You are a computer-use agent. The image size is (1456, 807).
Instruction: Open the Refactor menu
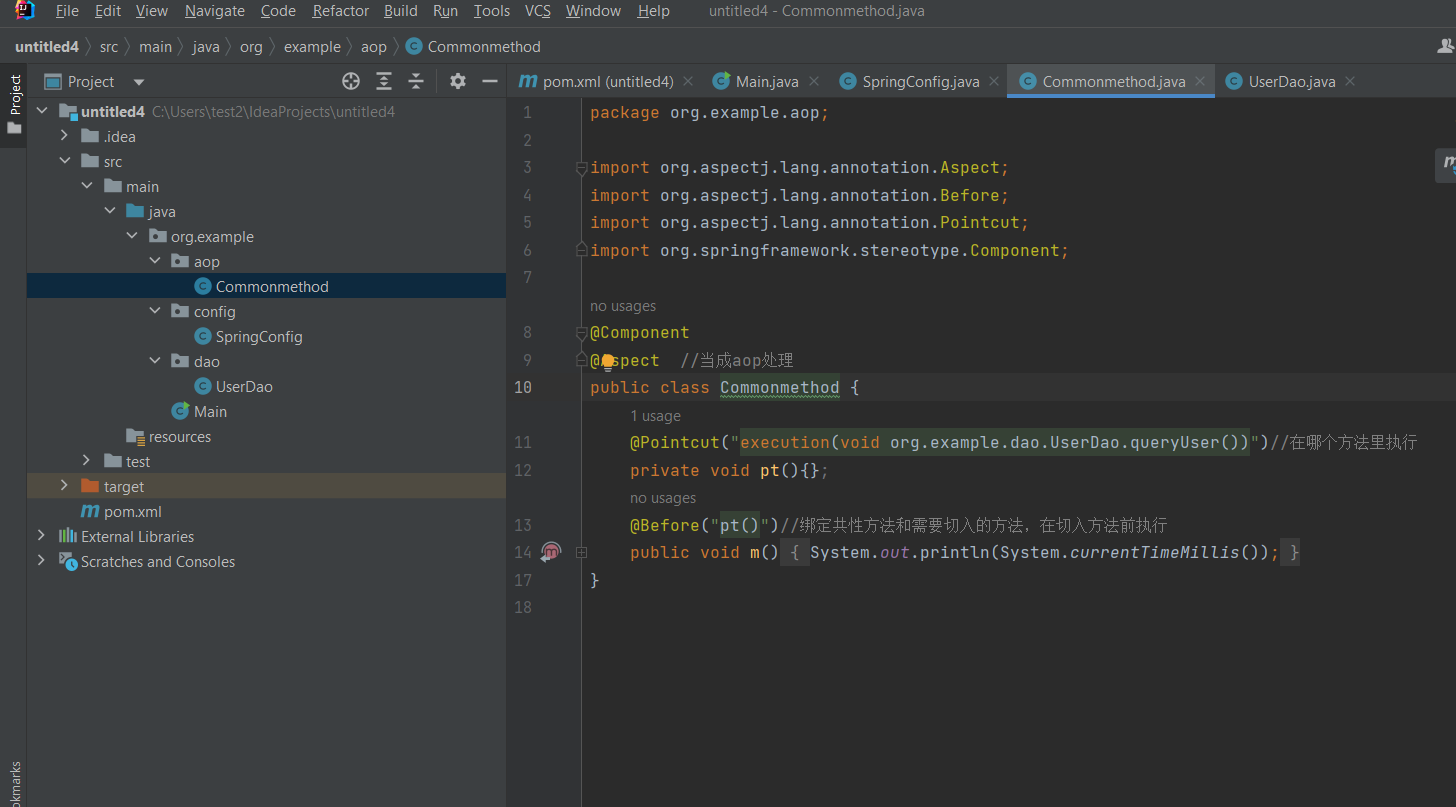(x=340, y=11)
